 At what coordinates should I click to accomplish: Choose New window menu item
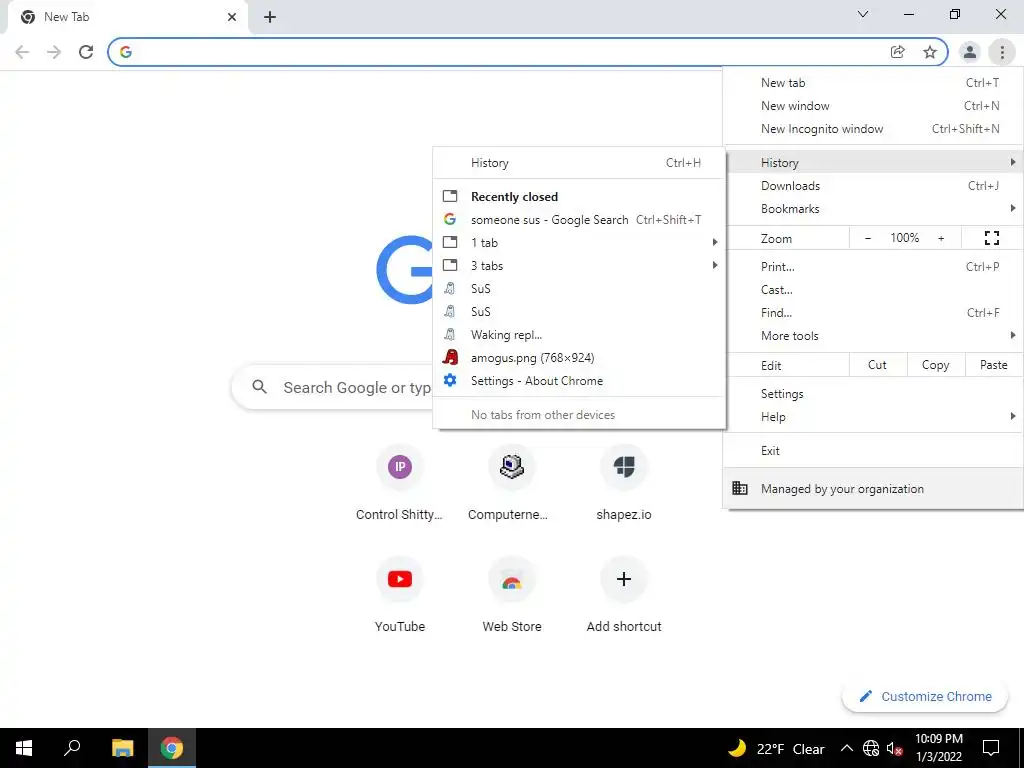pyautogui.click(x=873, y=106)
